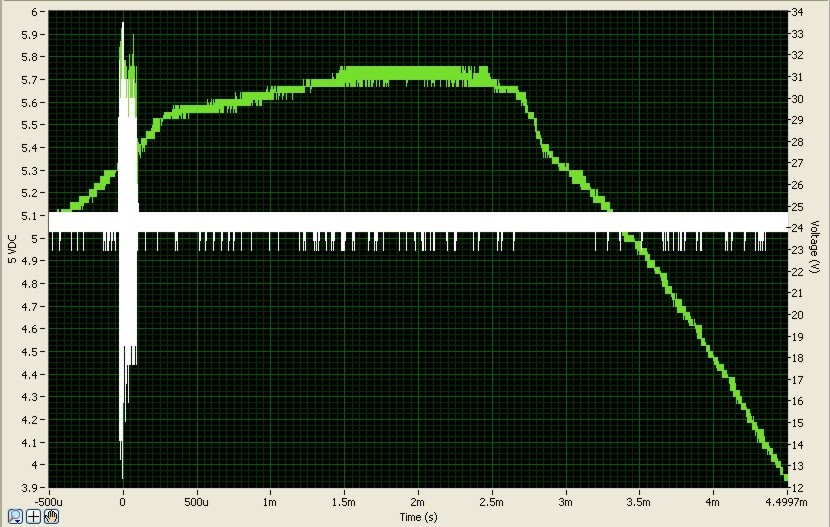Click the '28' right voltage axis value
830x527 pixels.
point(797,142)
